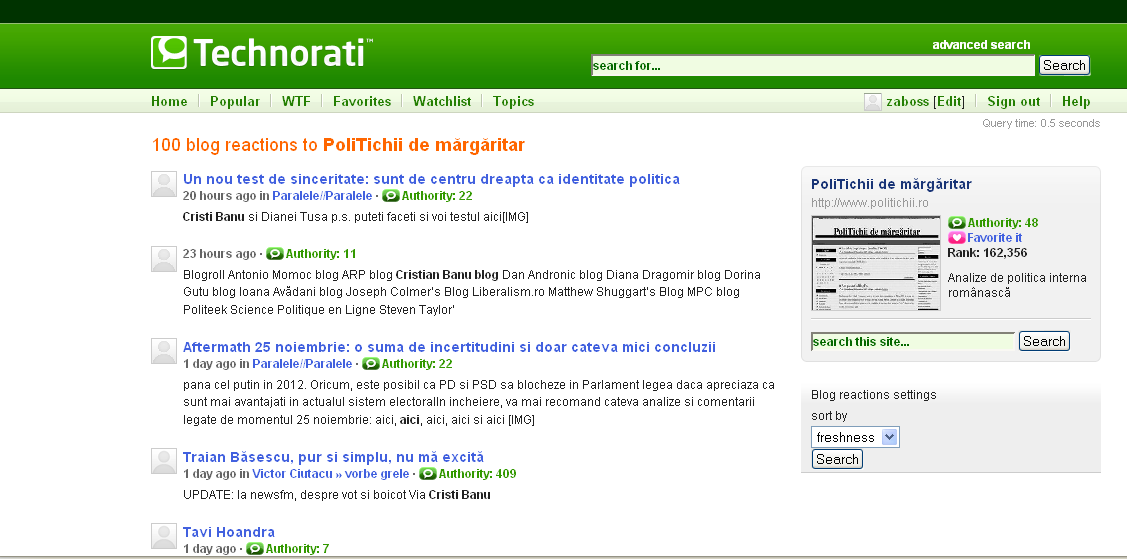Click the Authority: 11 badge icon

coord(275,254)
